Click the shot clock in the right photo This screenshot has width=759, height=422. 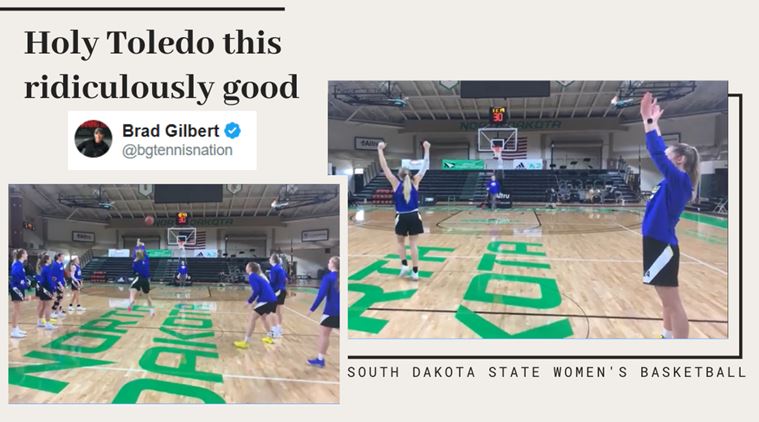pos(497,115)
